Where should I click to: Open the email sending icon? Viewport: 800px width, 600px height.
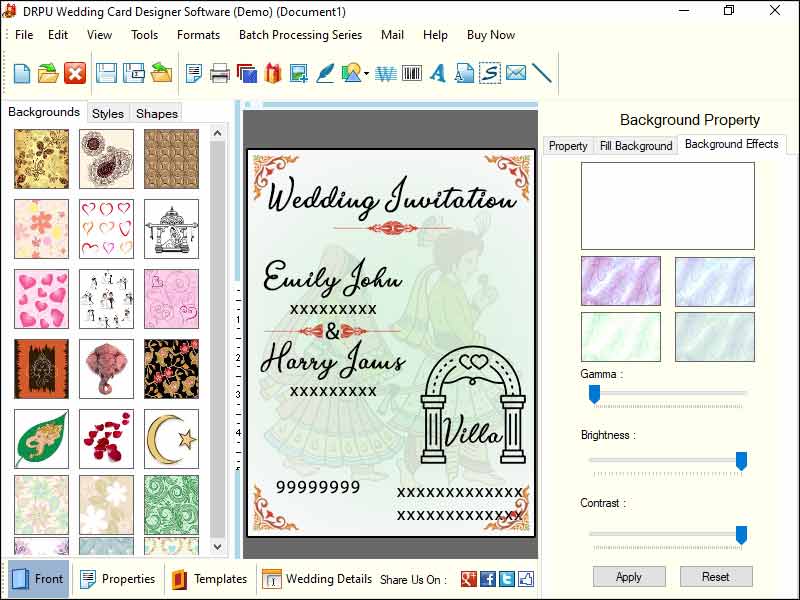[x=516, y=72]
